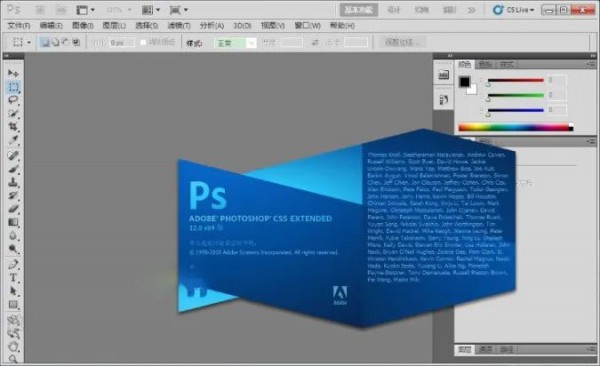Enable New Selection mode button

(x=45, y=42)
